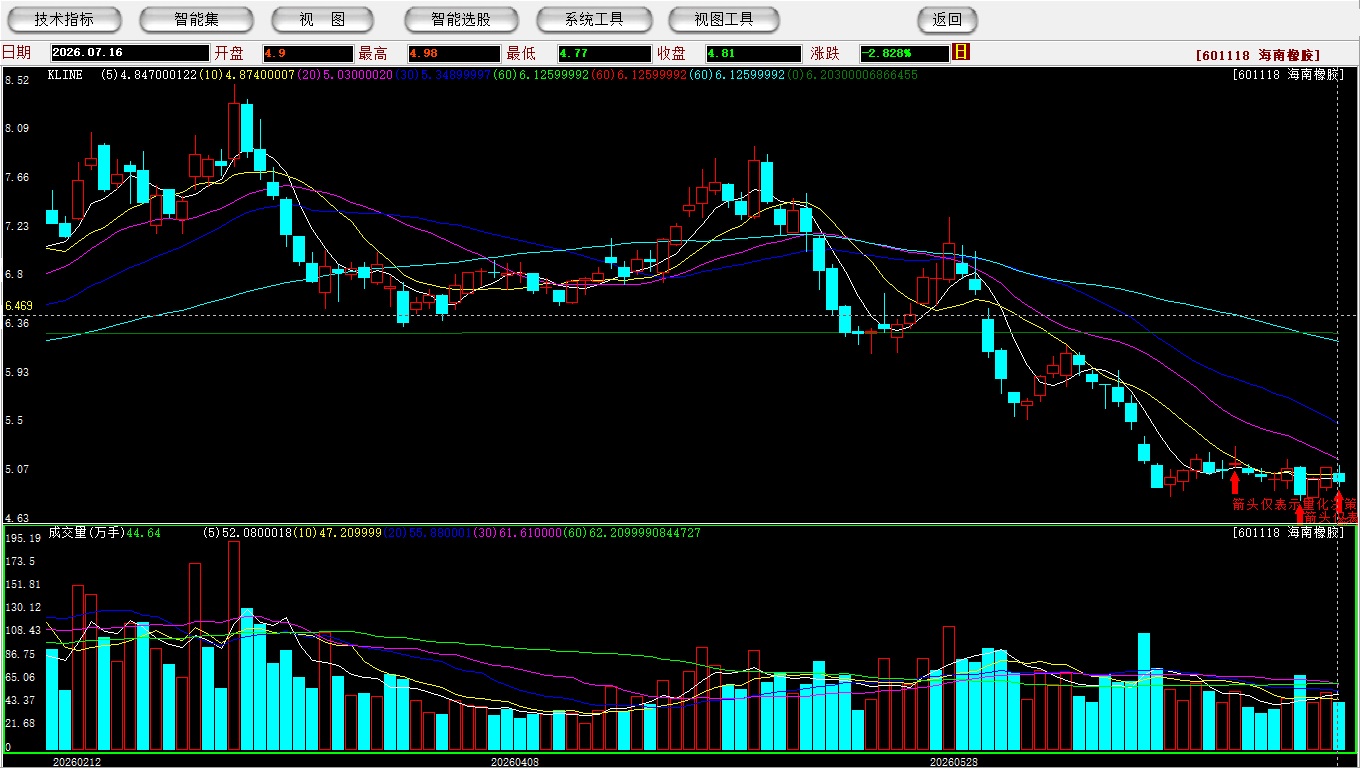This screenshot has width=1360, height=768.
Task: Click the date field showing 2026.07.16
Action: [x=129, y=53]
